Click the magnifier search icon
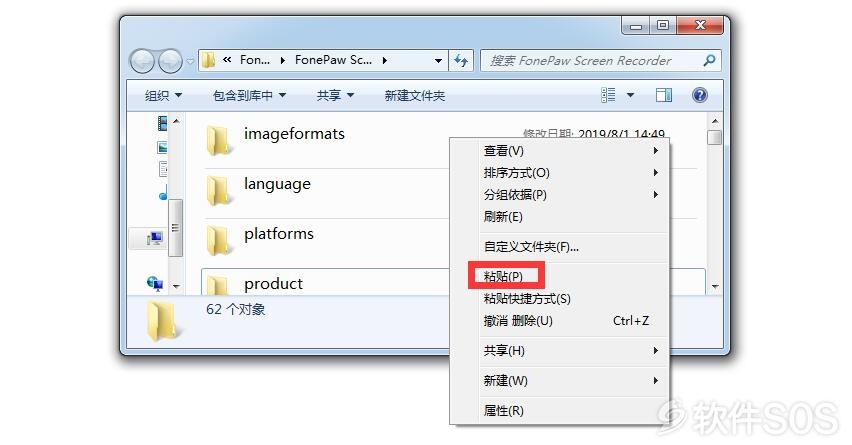Image resolution: width=852 pixels, height=445 pixels. (709, 61)
